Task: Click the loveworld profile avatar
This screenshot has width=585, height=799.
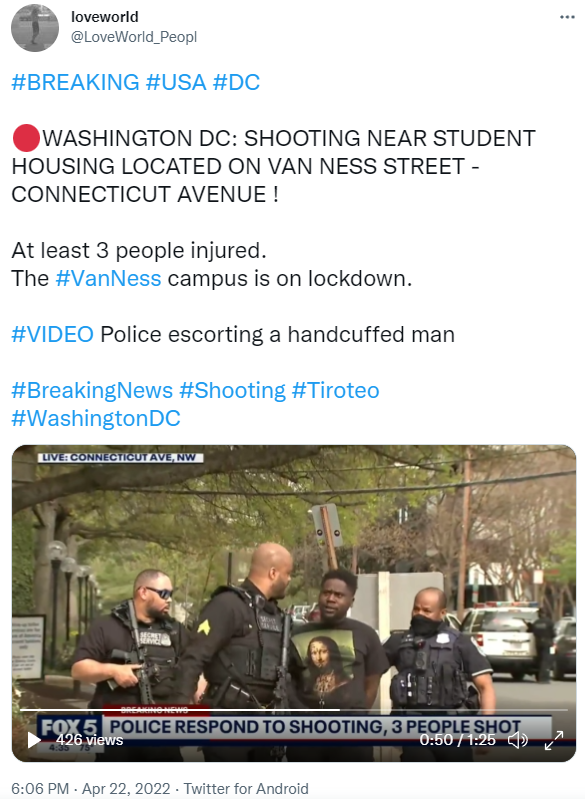Action: click(x=35, y=28)
